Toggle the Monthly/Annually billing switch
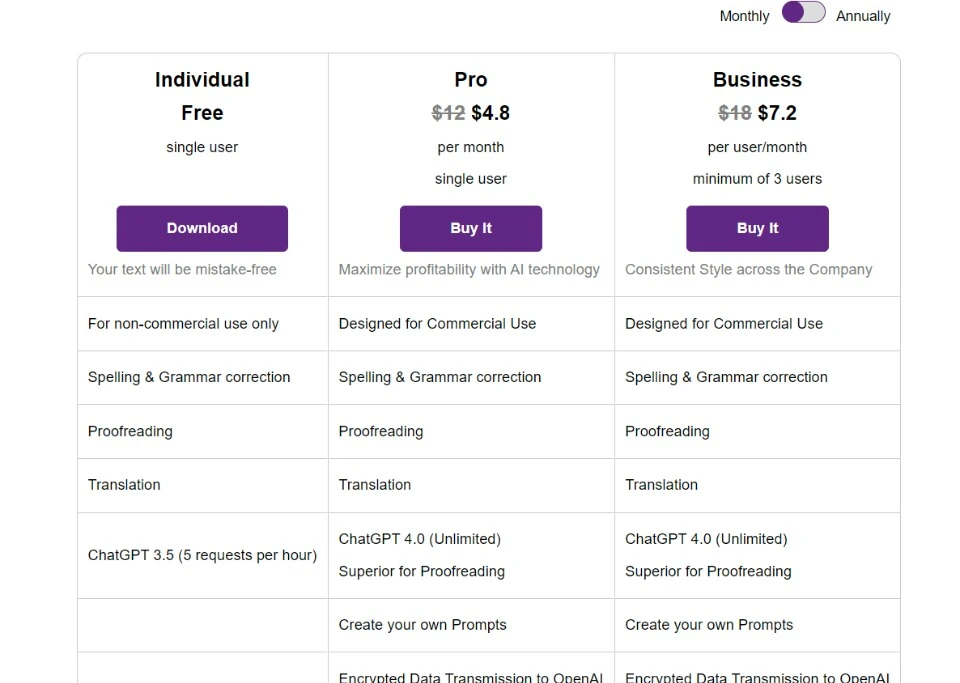This screenshot has height=683, width=960. tap(803, 13)
